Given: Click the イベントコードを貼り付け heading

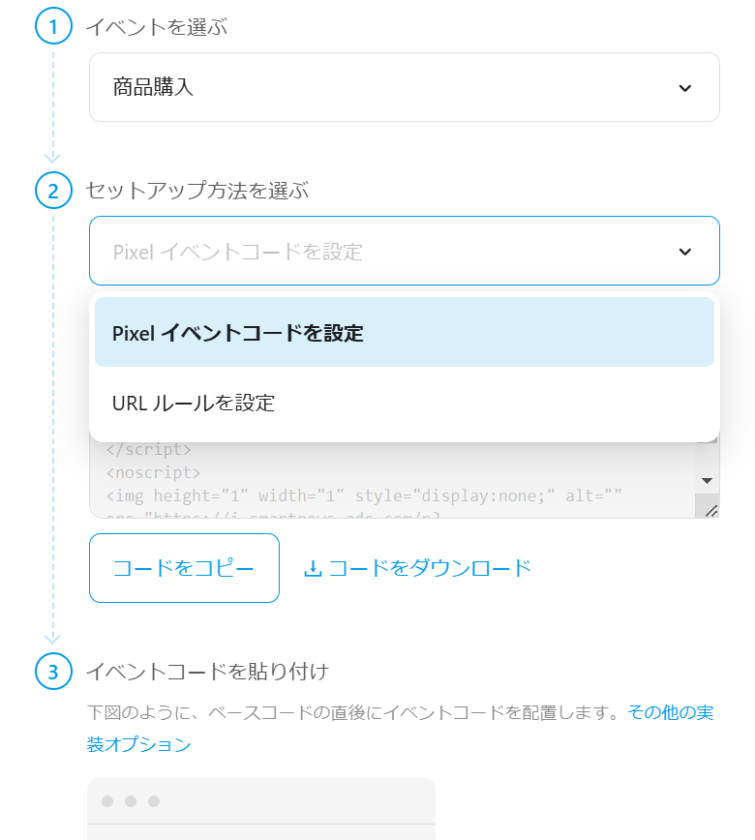Looking at the screenshot, I should coord(207,671).
